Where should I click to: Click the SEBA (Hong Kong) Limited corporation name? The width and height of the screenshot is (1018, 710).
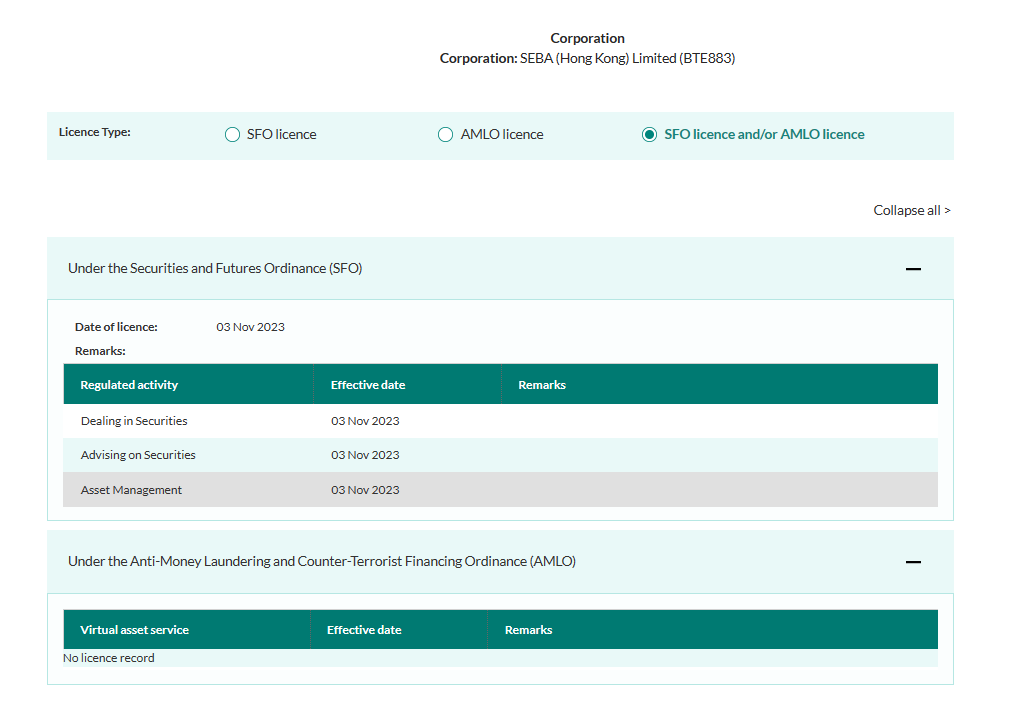tap(627, 58)
